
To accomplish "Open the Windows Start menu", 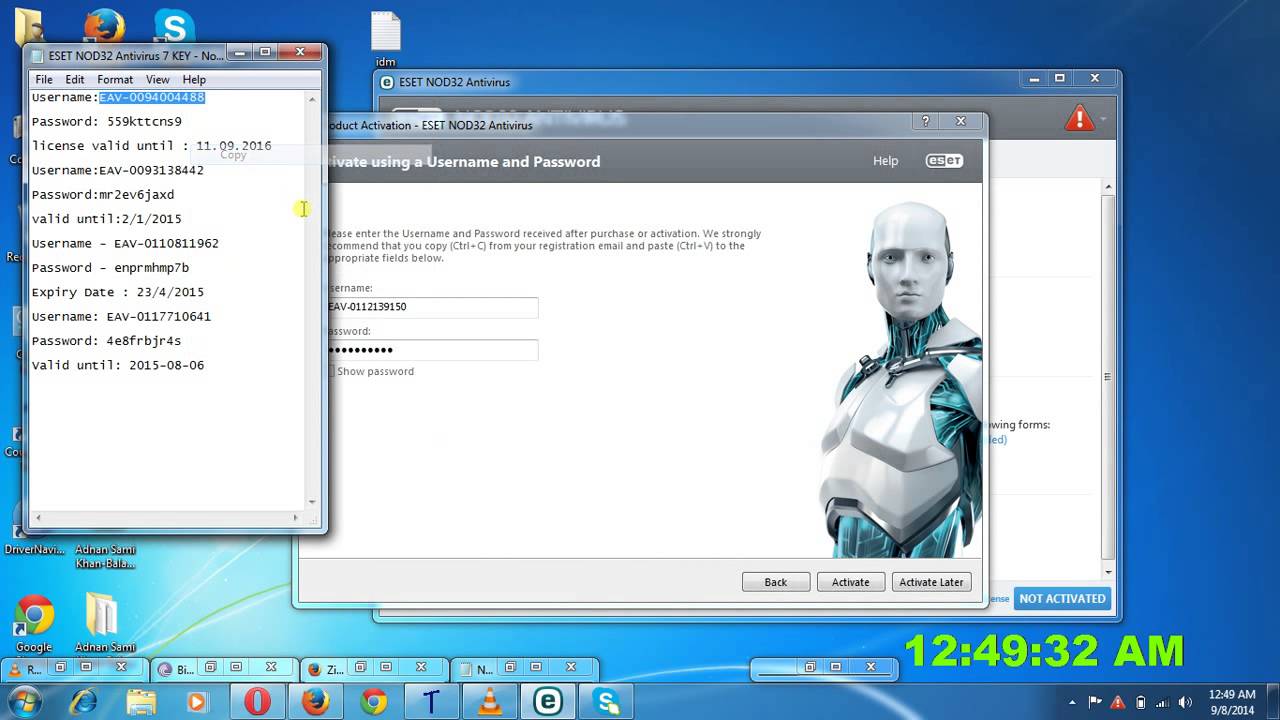I will (25, 701).
